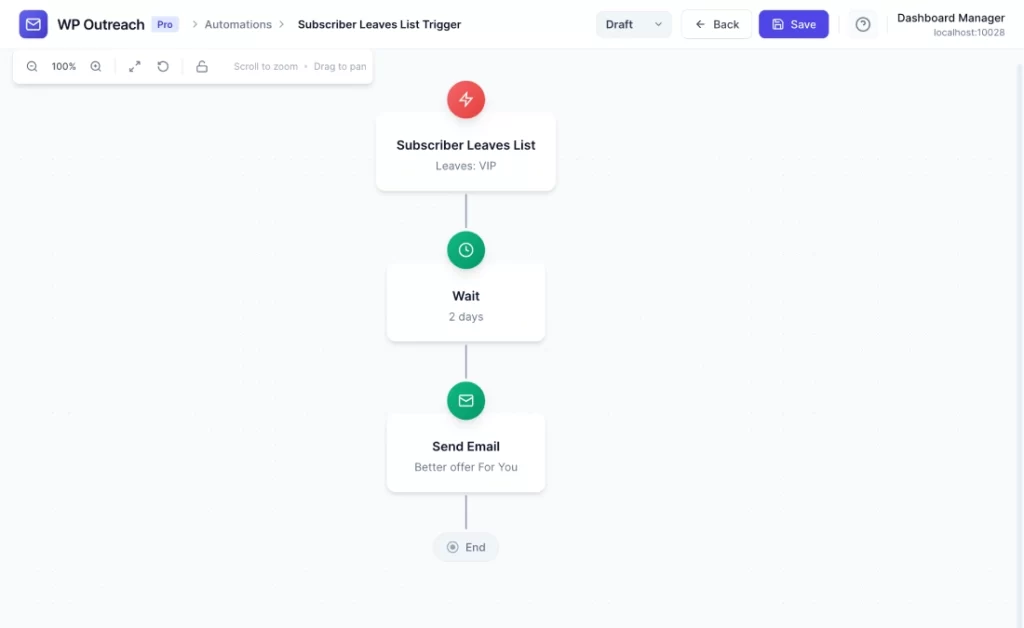Click the End node

point(466,547)
